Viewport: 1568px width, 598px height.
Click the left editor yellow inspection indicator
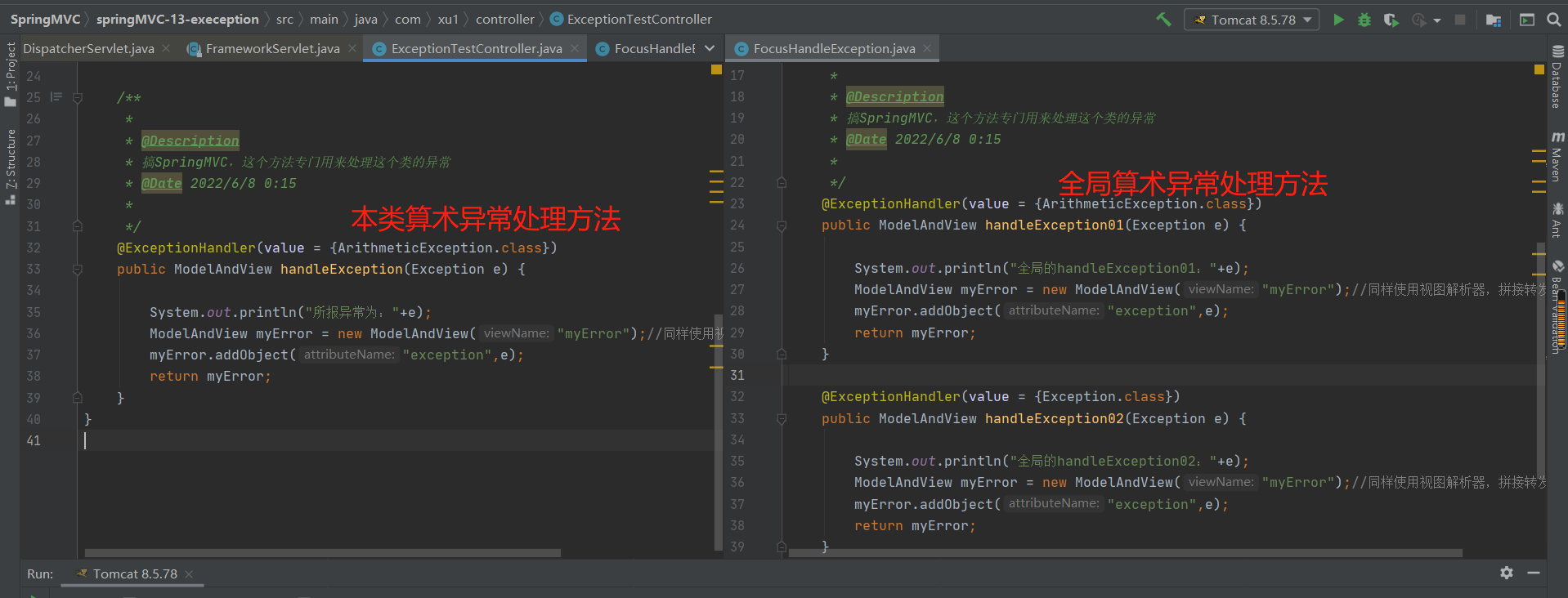pyautogui.click(x=717, y=70)
